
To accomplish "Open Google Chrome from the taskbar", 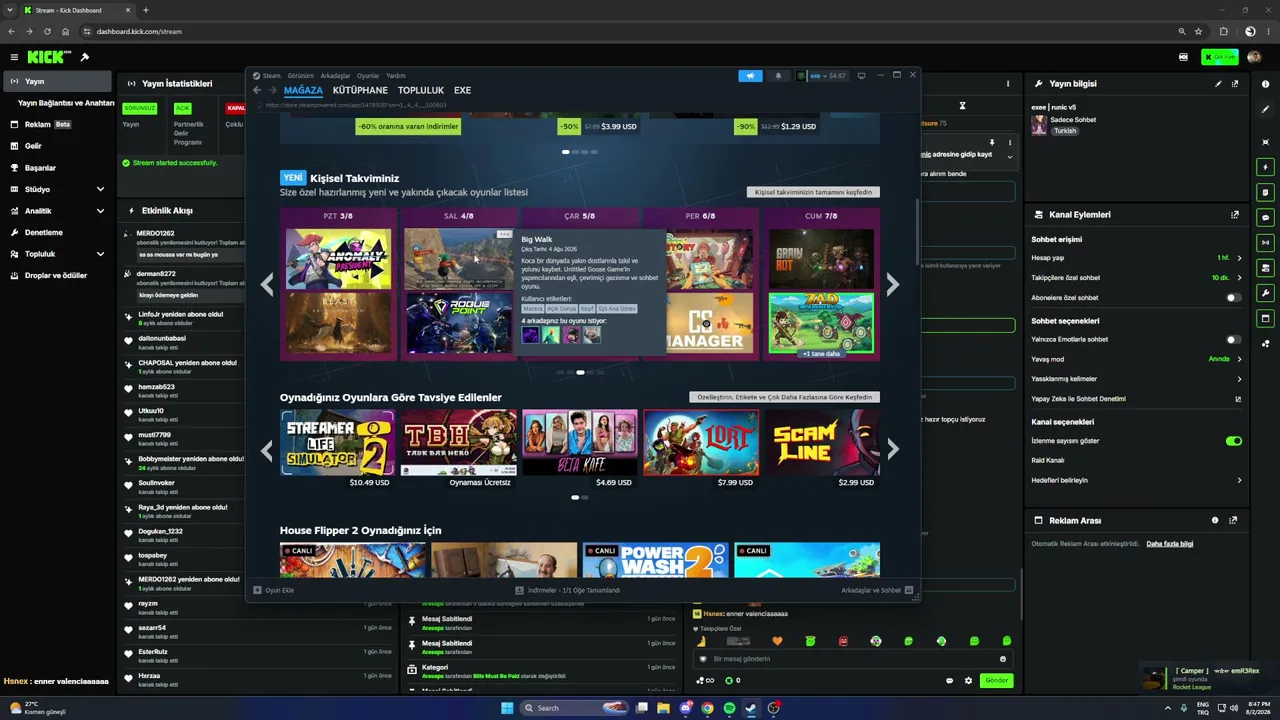I will (x=707, y=708).
